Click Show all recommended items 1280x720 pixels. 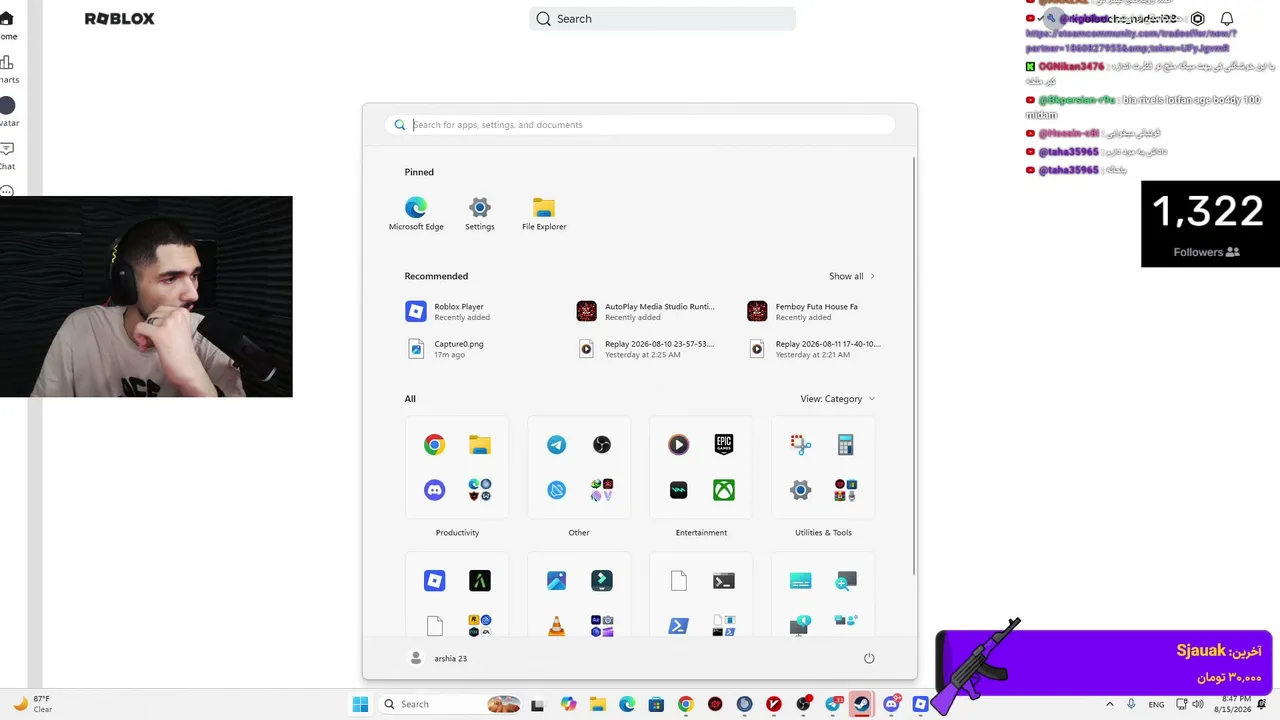(x=852, y=276)
